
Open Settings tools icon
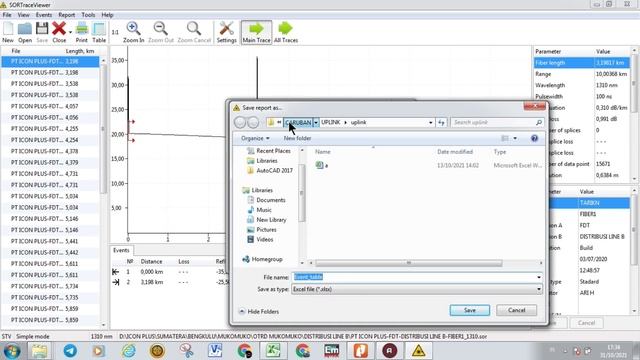(x=227, y=32)
